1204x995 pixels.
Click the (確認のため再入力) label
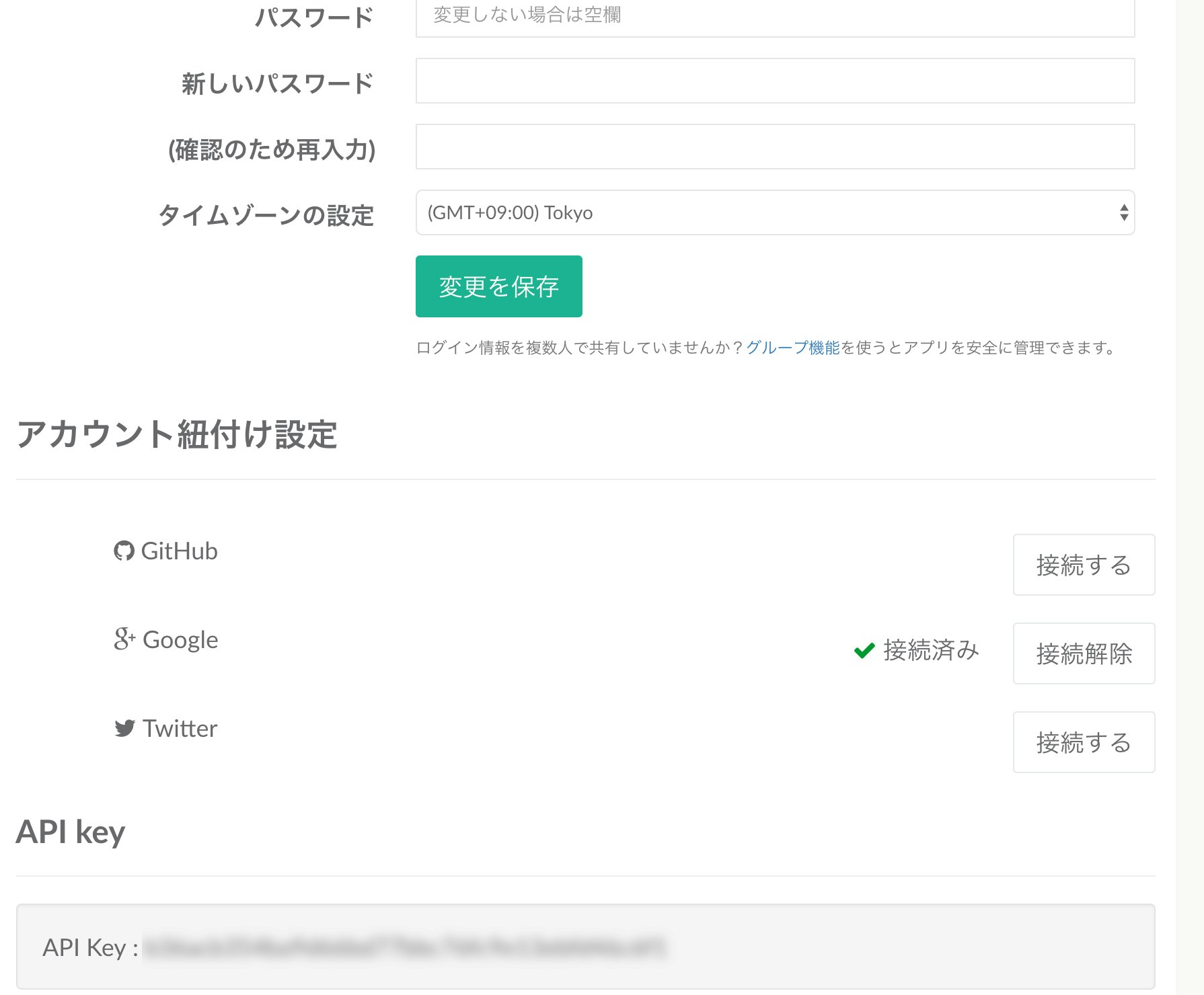pyautogui.click(x=272, y=149)
